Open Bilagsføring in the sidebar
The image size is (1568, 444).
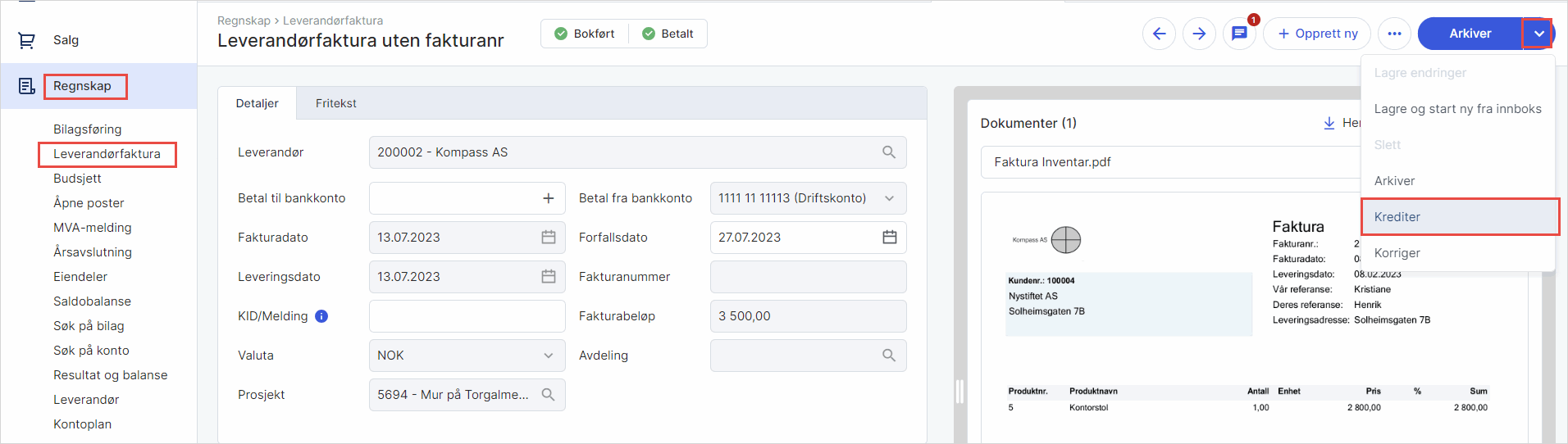(87, 129)
